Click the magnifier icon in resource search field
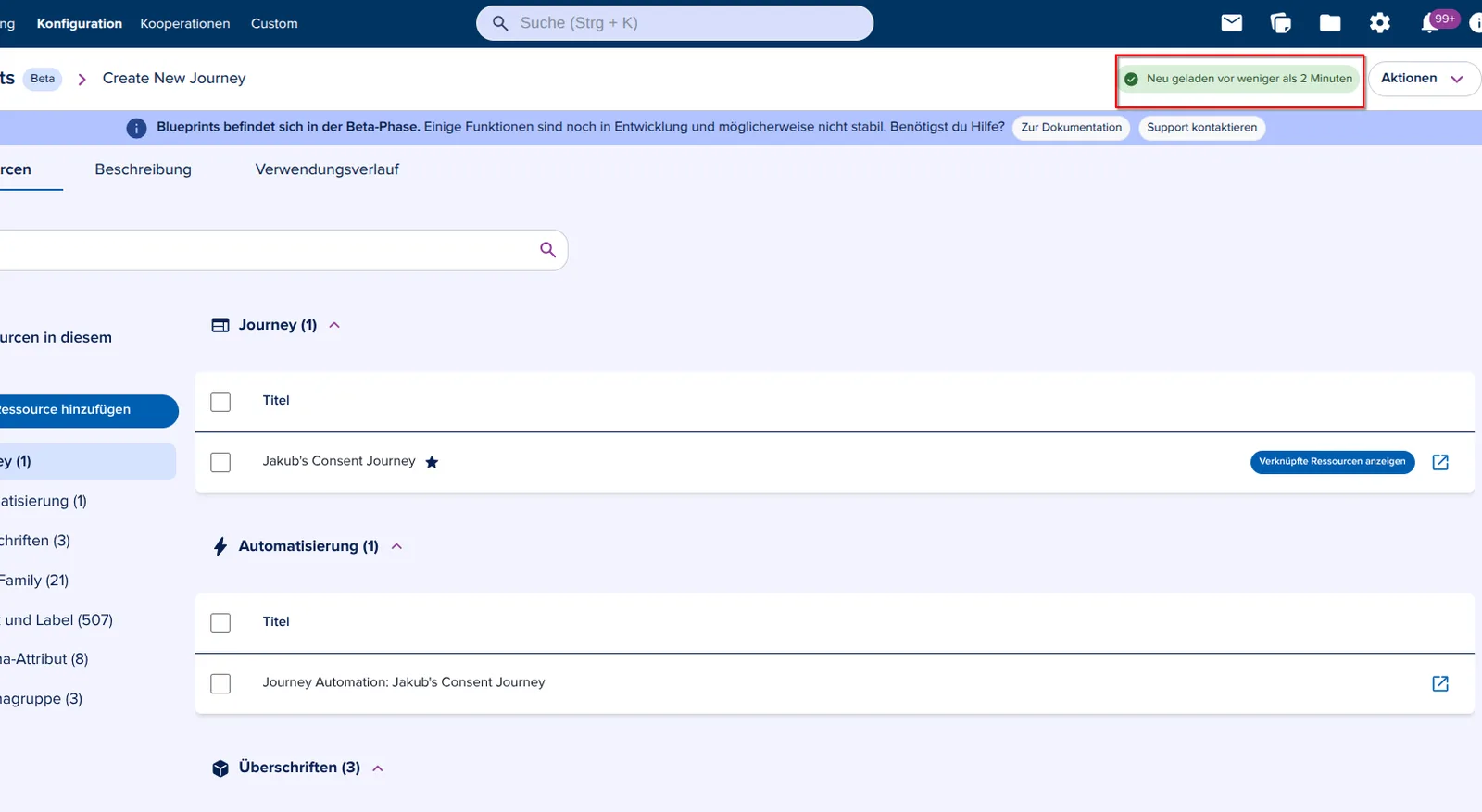The image size is (1482, 812). tap(547, 250)
